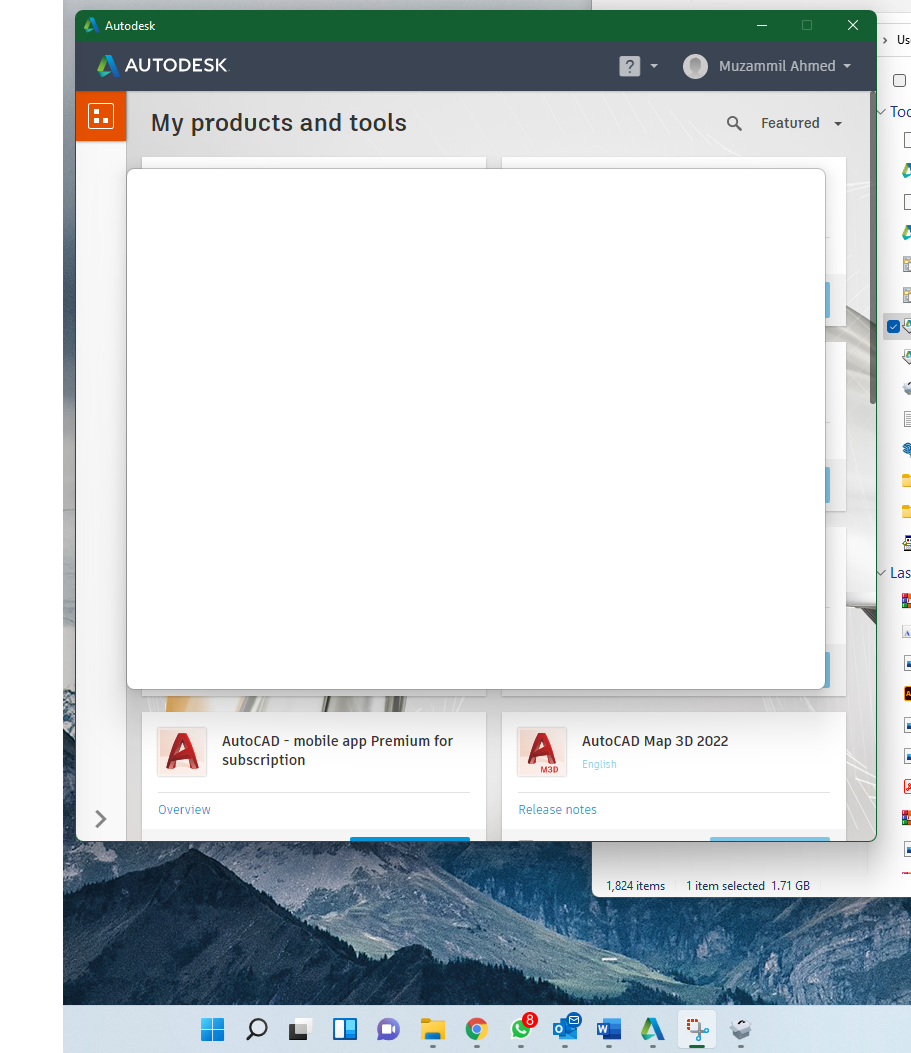The image size is (911, 1053).
Task: Select the products grid icon in orange sidebar
Action: 100,115
